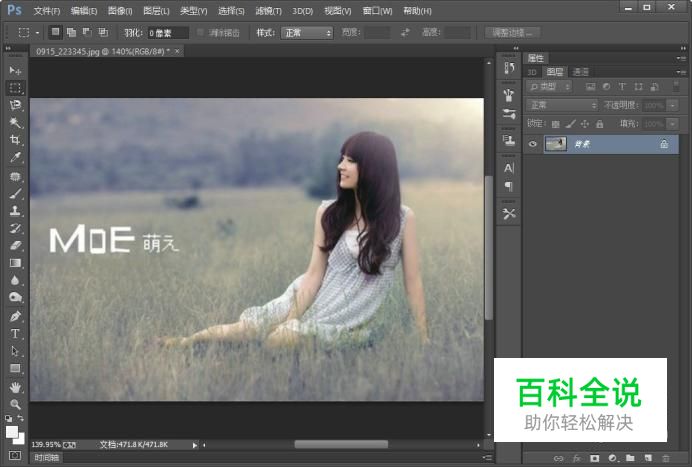Viewport: 692px width, 467px height.
Task: Open the Clone Source panel icon
Action: [509, 140]
